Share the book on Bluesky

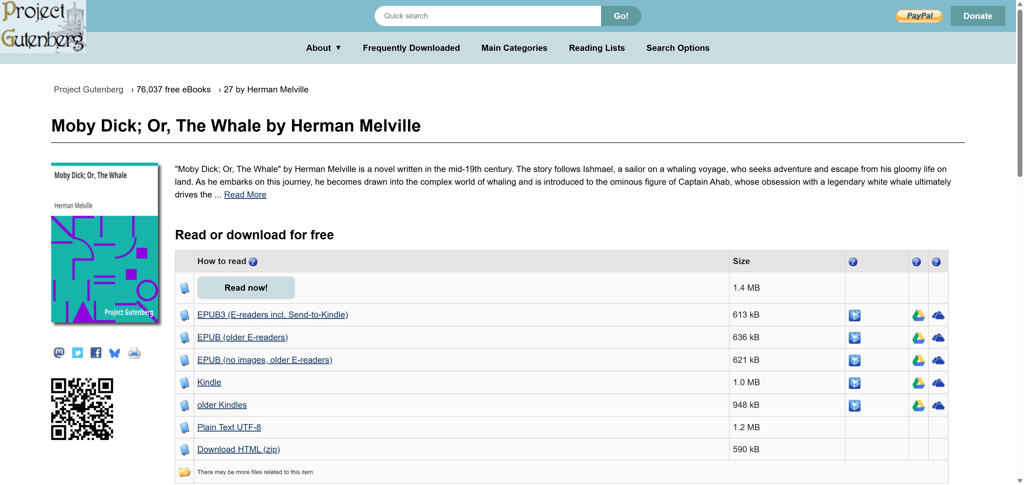point(115,353)
